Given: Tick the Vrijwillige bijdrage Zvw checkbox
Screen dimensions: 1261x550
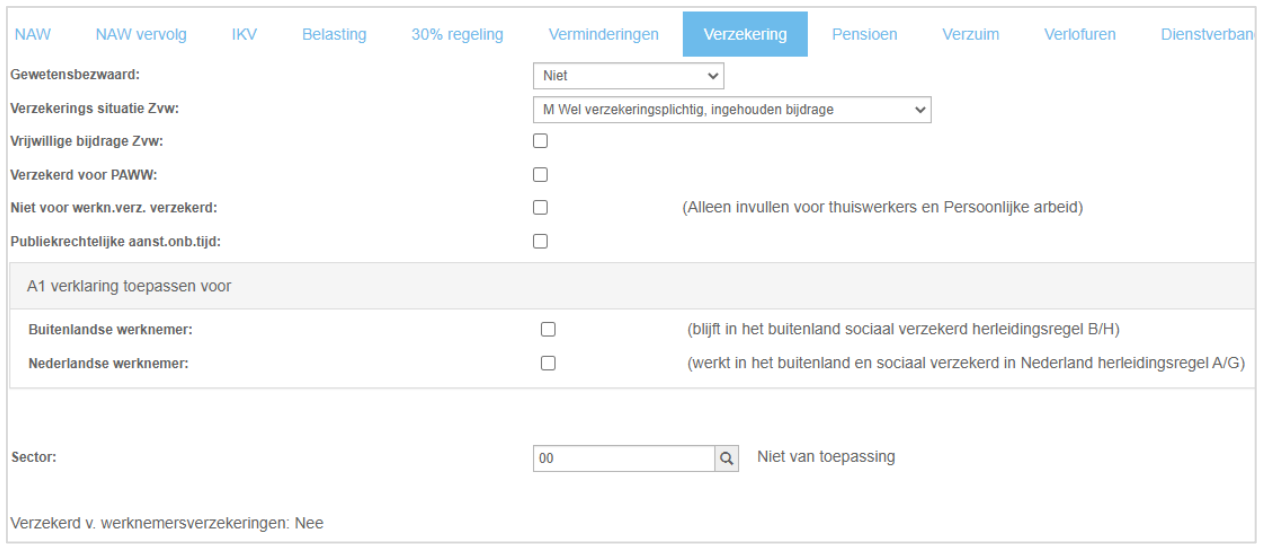Looking at the screenshot, I should pos(540,141).
